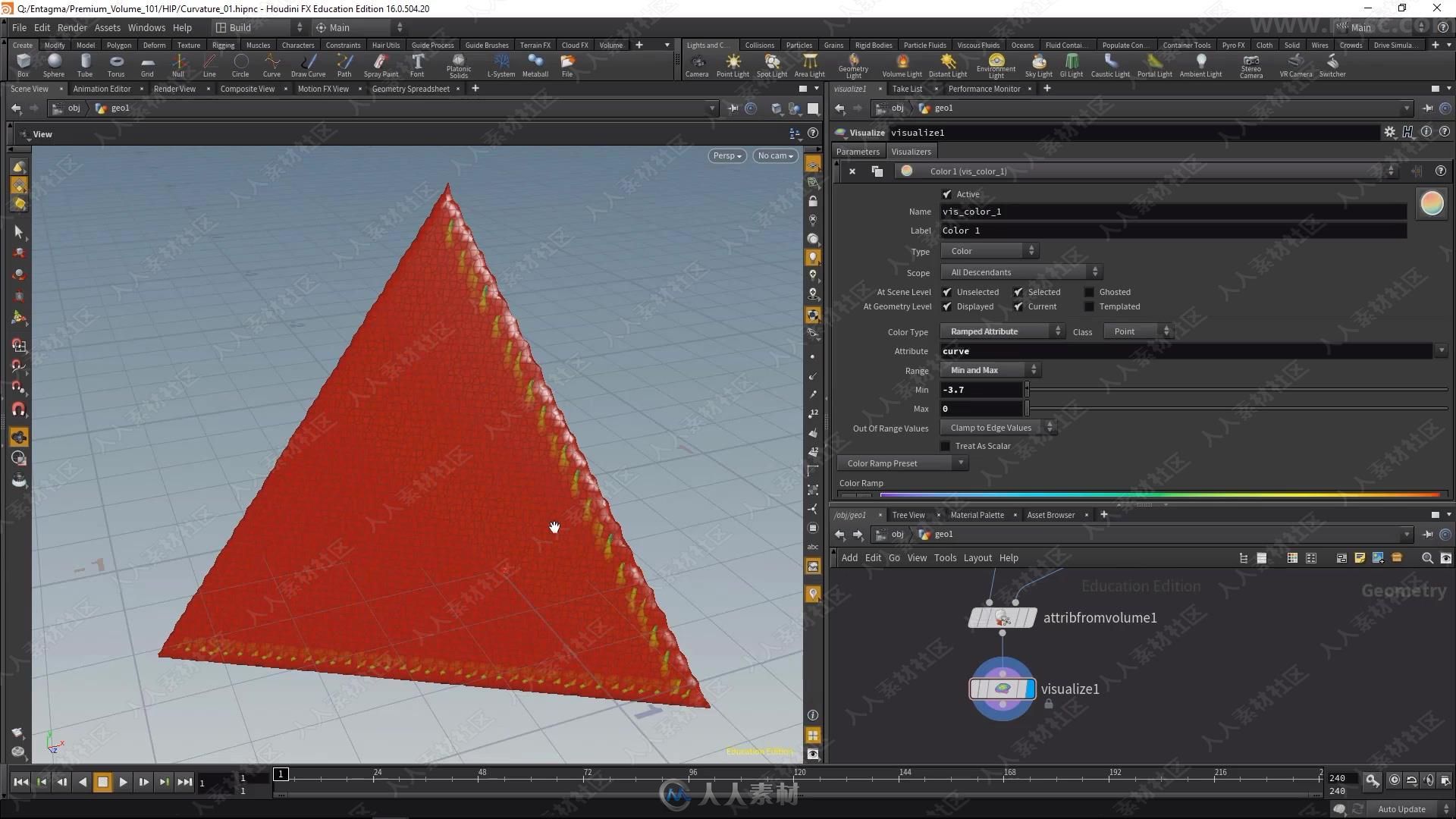1456x819 pixels.
Task: Open the File menu
Action: 19,27
